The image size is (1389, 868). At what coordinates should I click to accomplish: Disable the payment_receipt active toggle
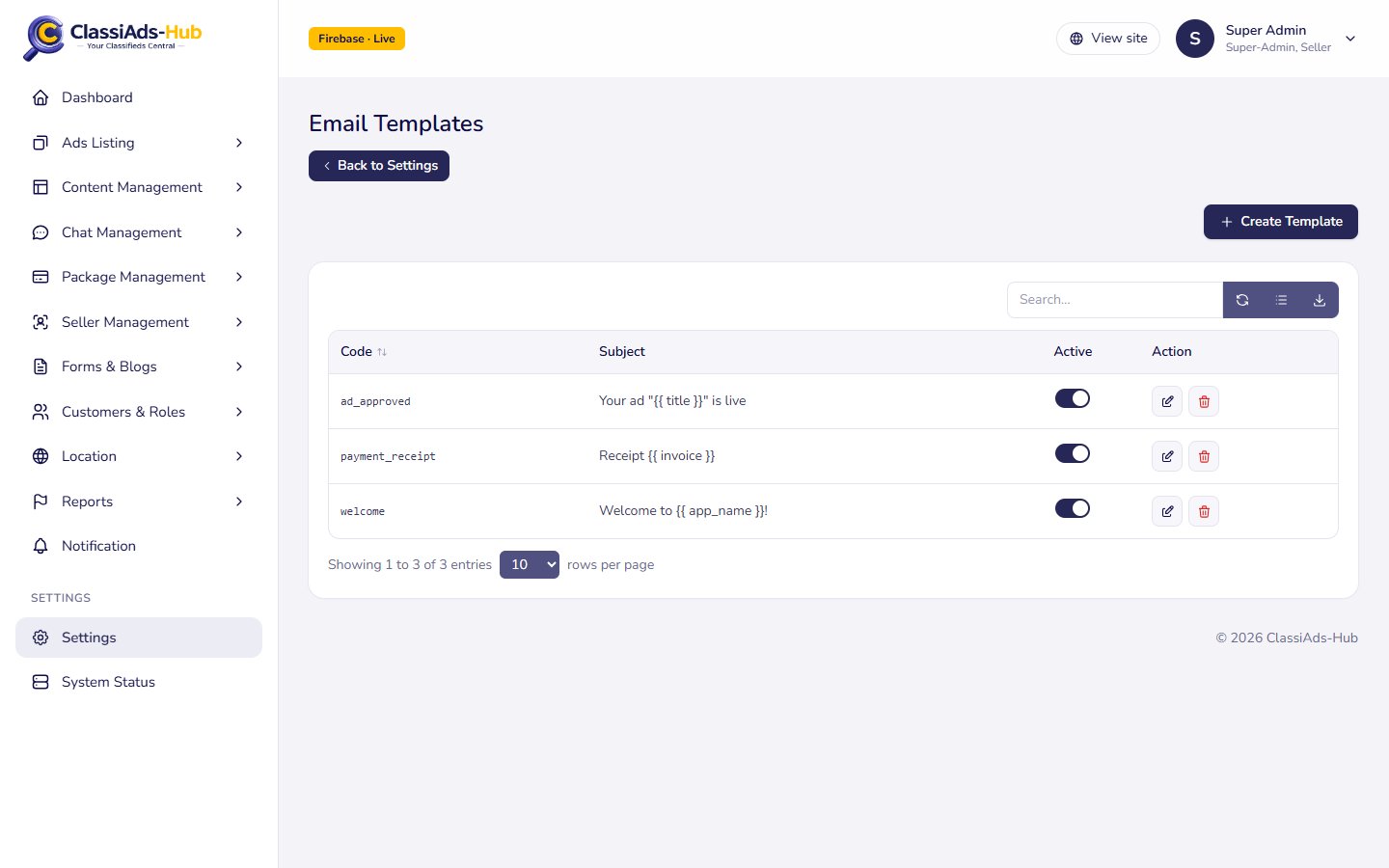1073,453
